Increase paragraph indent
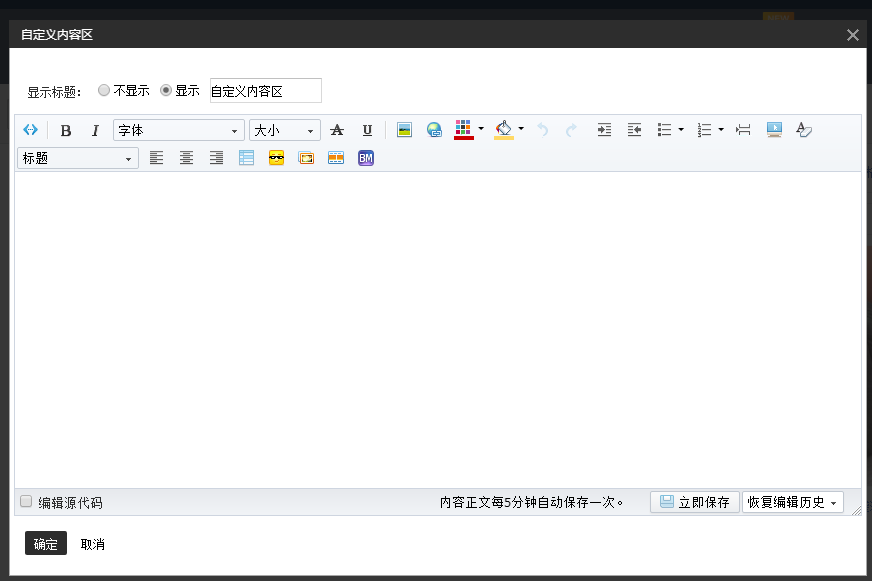The height and width of the screenshot is (581, 872). pyautogui.click(x=604, y=130)
